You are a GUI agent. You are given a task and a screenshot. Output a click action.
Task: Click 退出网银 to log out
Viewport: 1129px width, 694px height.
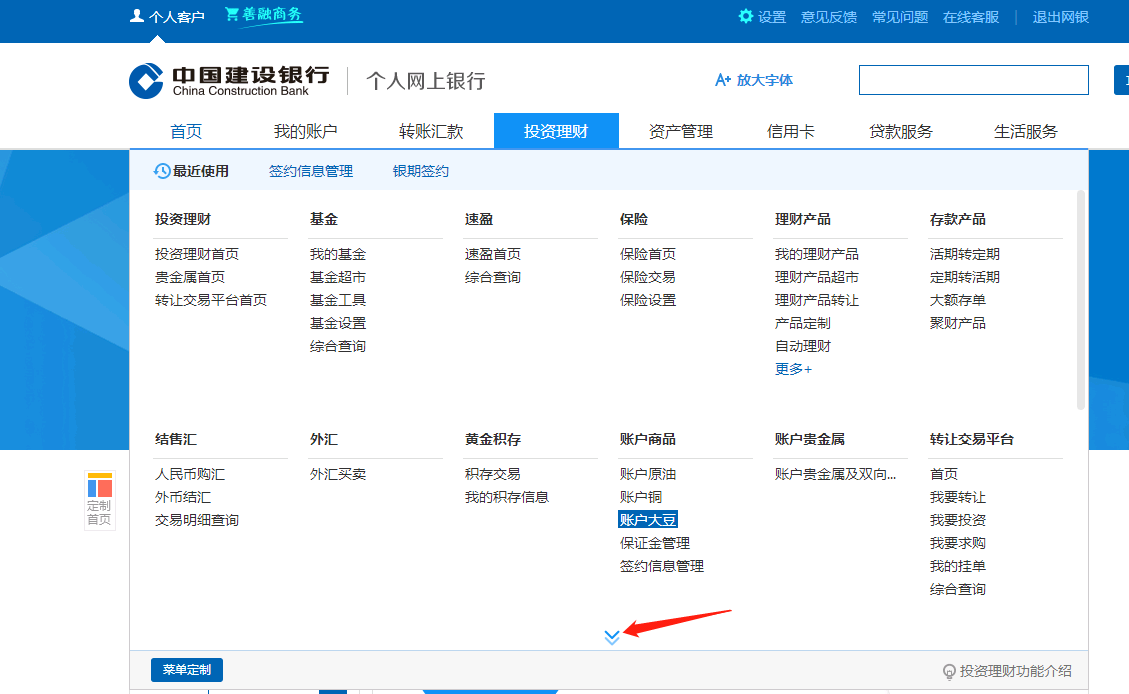point(1060,17)
